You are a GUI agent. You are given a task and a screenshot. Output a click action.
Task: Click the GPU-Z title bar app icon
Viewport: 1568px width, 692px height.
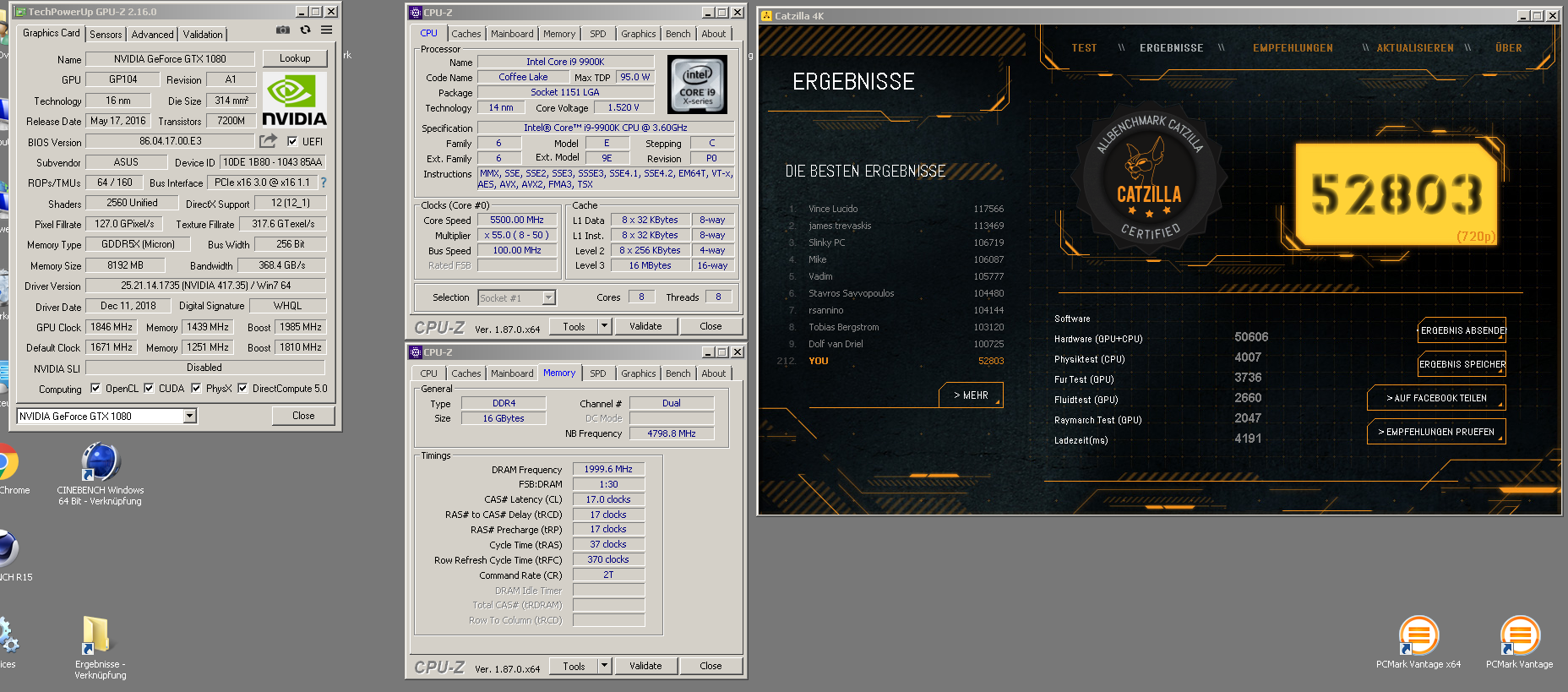[x=20, y=12]
